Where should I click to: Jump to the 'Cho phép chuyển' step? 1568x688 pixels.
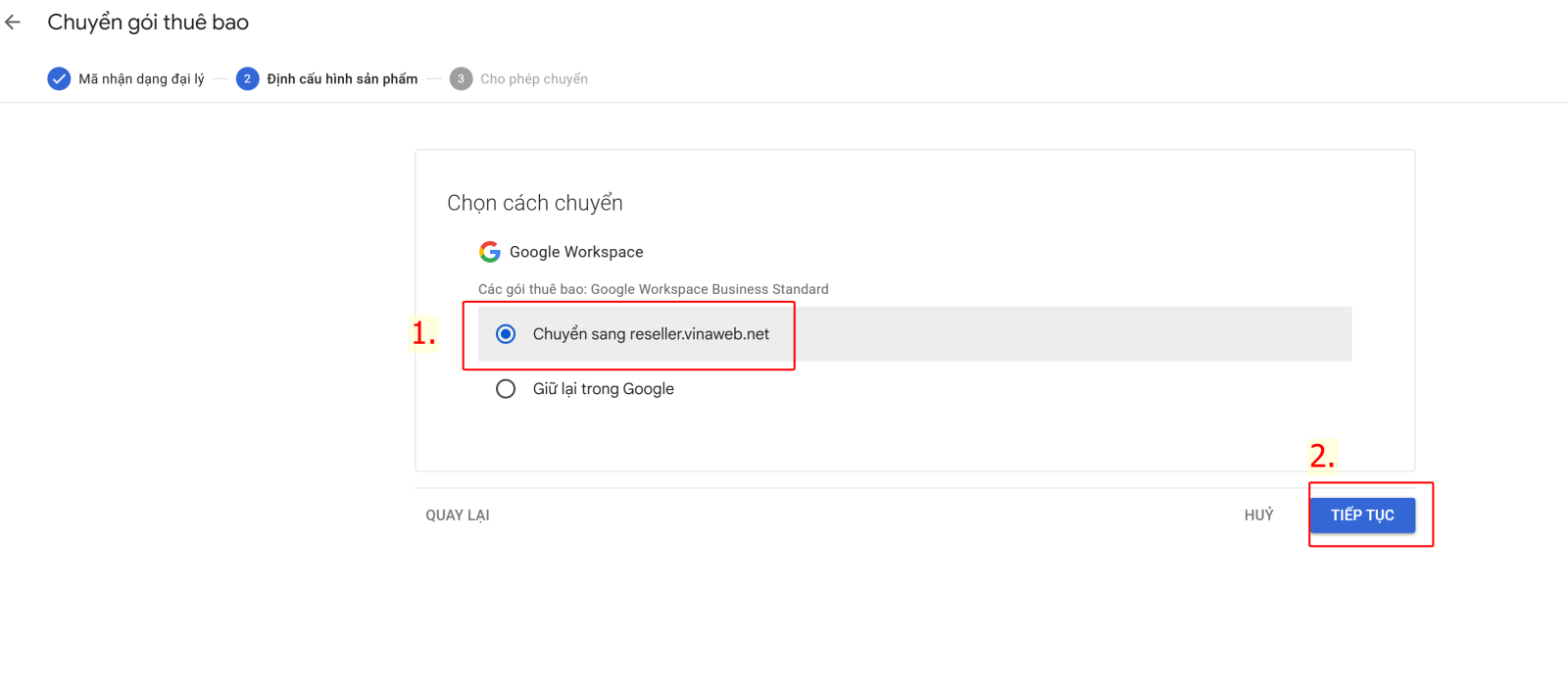pos(534,79)
